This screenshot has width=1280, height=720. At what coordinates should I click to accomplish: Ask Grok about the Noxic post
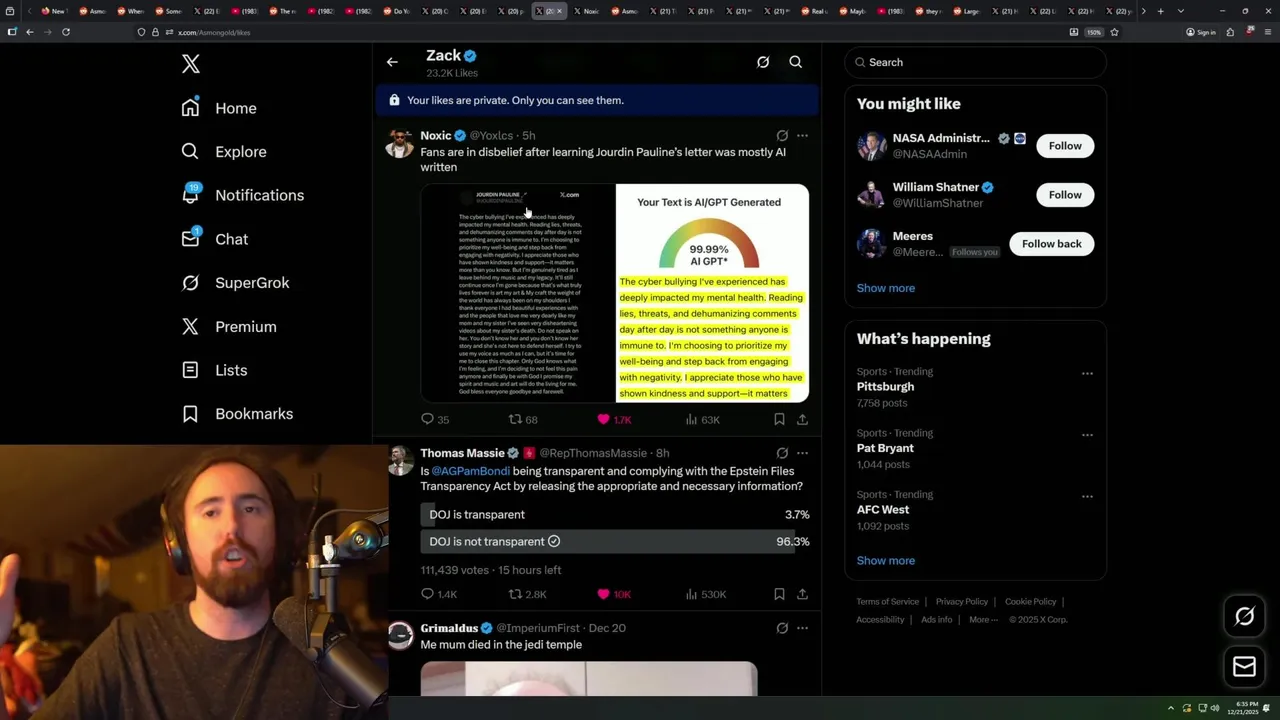coord(782,135)
